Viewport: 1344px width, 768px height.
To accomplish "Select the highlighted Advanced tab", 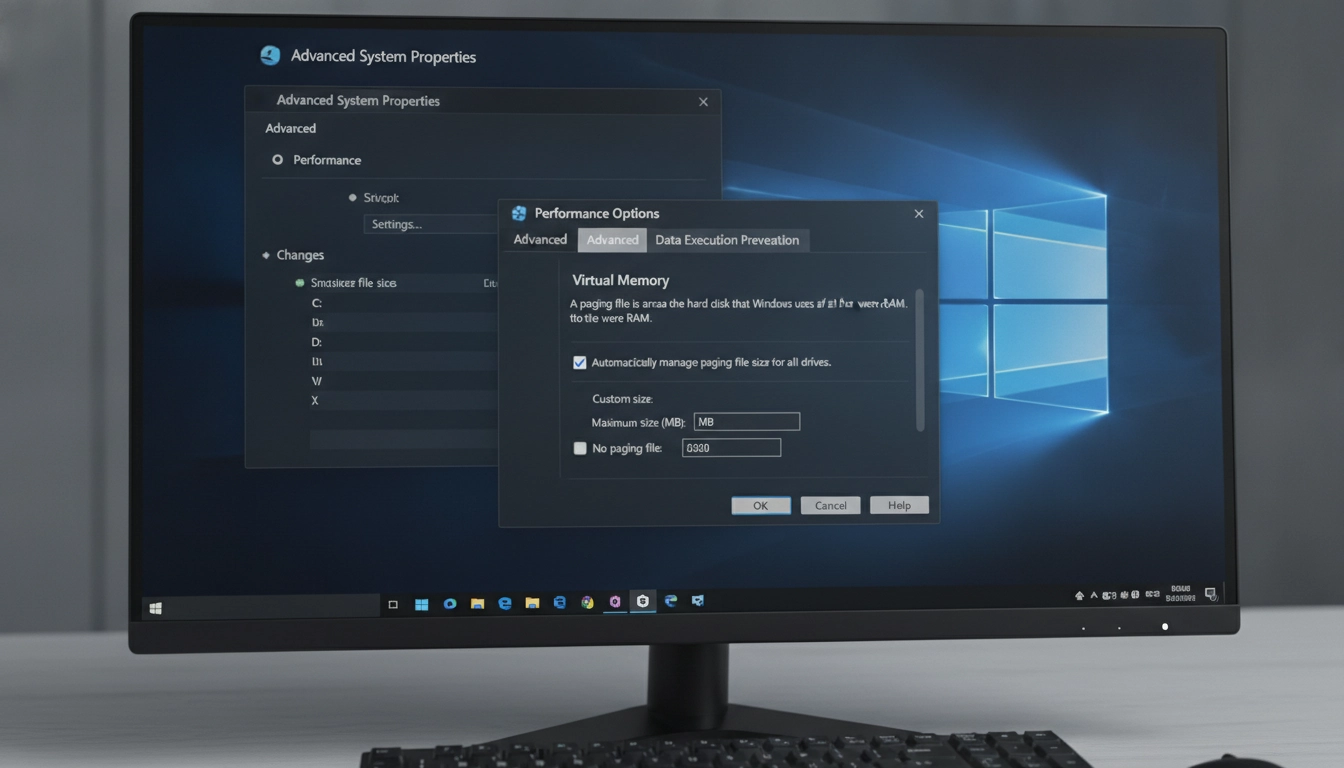I will point(612,240).
